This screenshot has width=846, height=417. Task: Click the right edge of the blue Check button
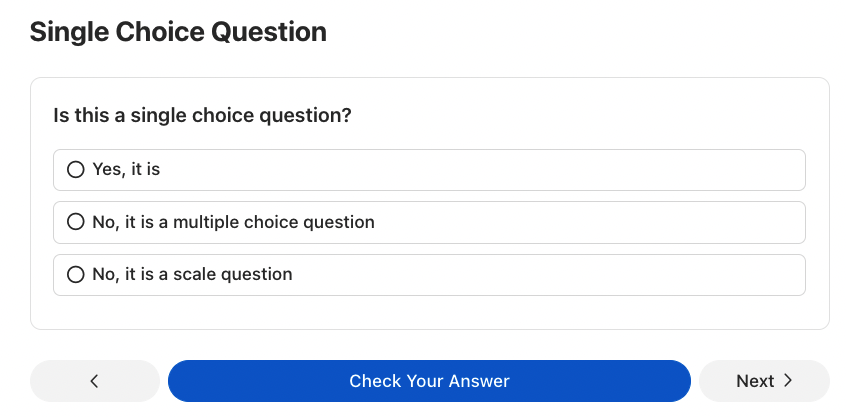pyautogui.click(x=675, y=381)
